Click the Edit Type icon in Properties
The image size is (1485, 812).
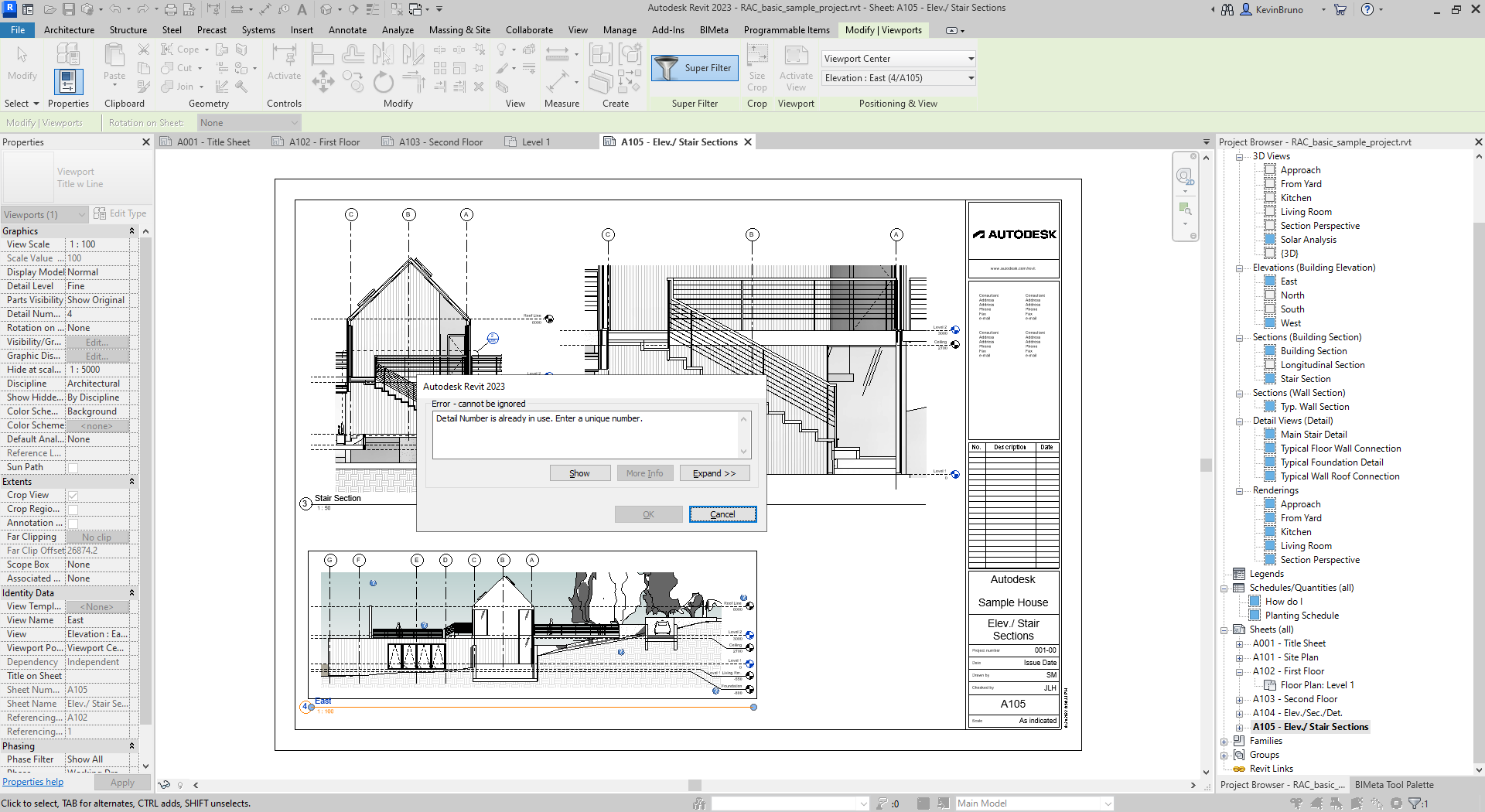coord(100,213)
